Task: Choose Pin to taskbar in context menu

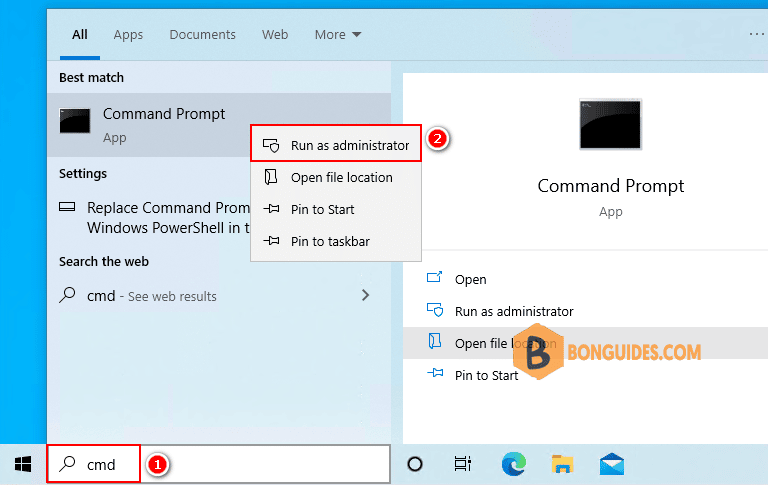Action: pos(336,241)
